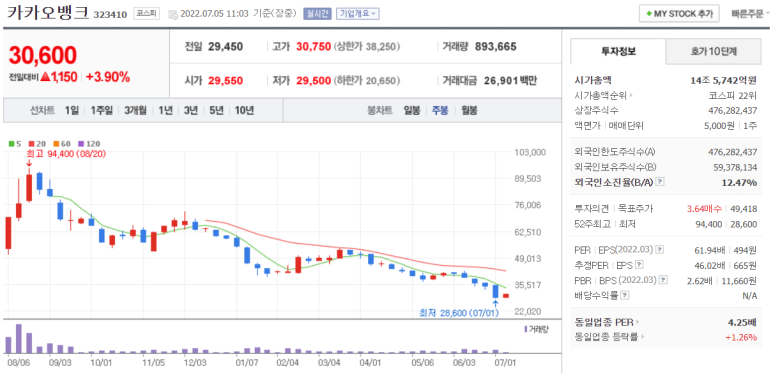This screenshot has width=773, height=373.
Task: Select the 1일 line chart period
Action: click(71, 110)
